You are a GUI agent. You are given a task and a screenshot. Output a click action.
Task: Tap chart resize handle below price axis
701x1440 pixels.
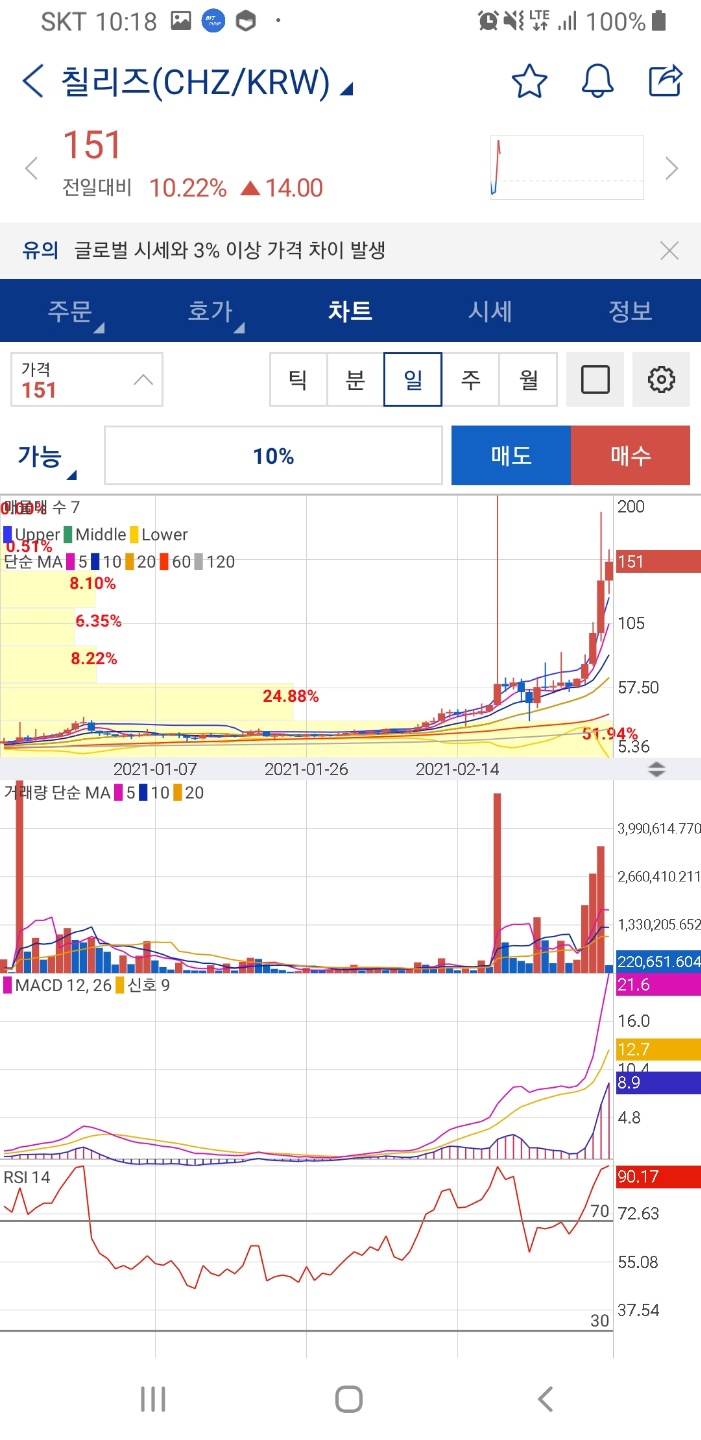(x=657, y=769)
